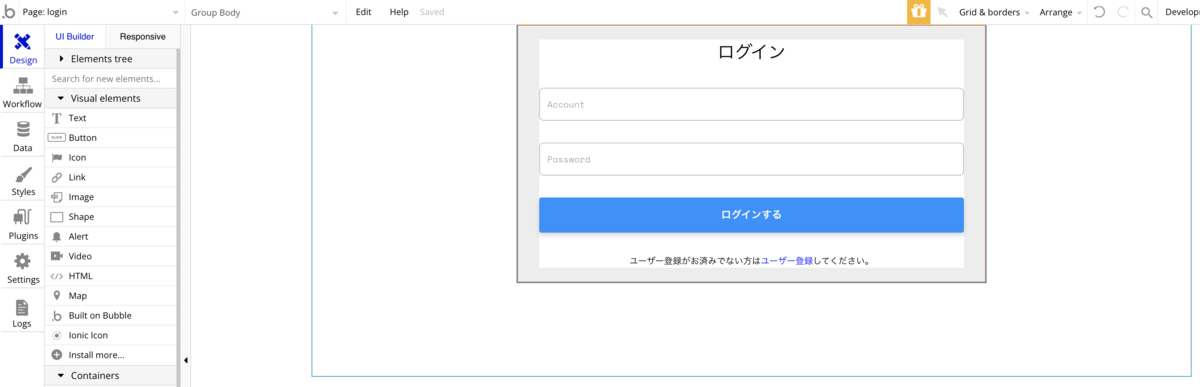Select the Shape element
The image size is (1200, 387).
(111, 217)
